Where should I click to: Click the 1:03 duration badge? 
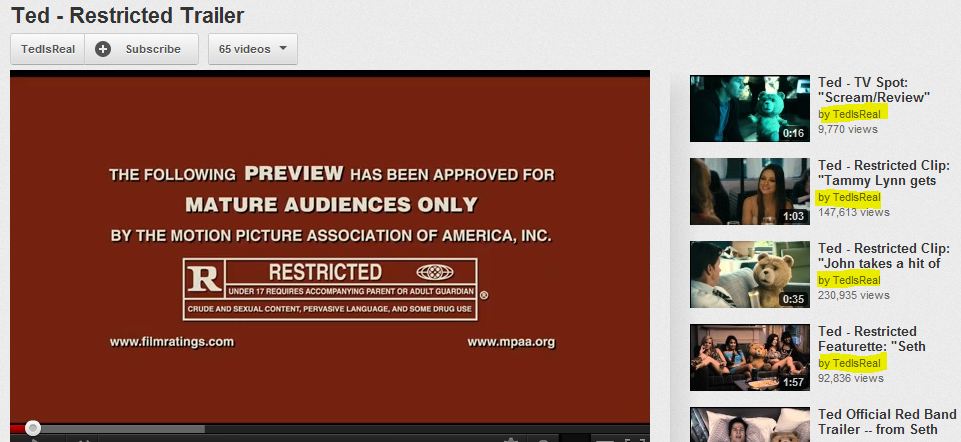point(793,216)
